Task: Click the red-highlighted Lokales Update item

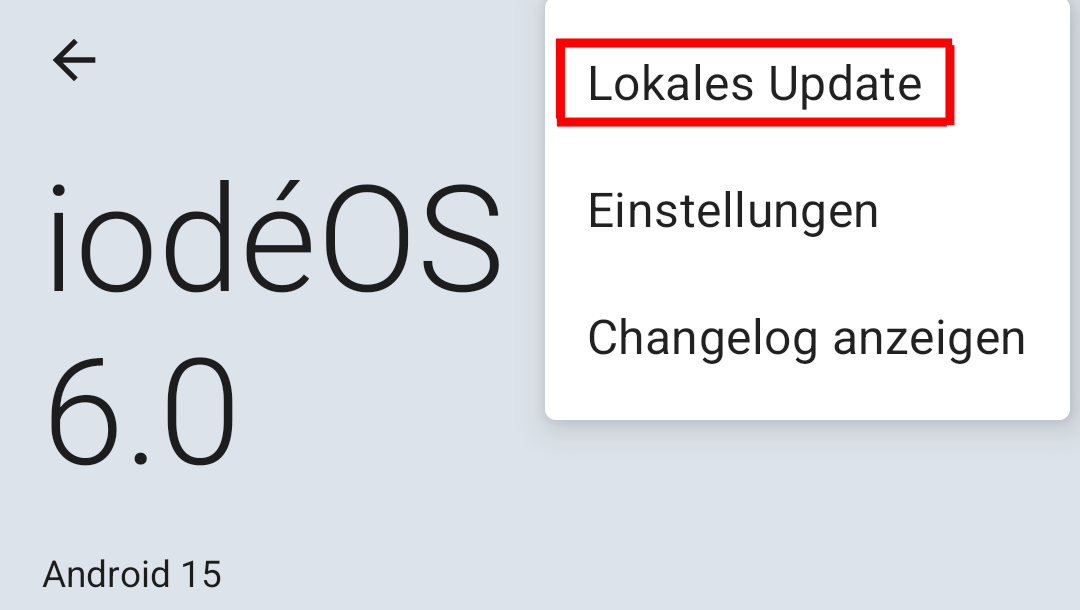Action: tap(754, 84)
